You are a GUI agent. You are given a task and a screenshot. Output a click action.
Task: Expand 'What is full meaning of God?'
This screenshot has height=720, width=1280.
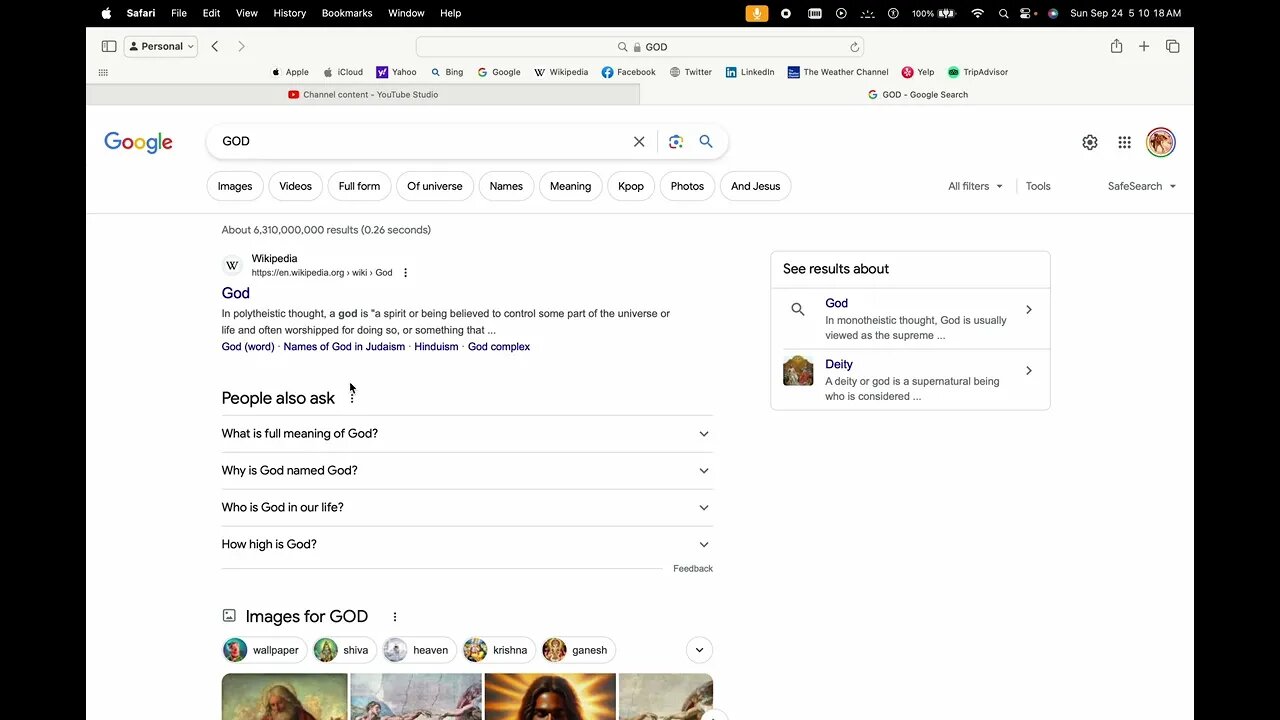(x=467, y=434)
